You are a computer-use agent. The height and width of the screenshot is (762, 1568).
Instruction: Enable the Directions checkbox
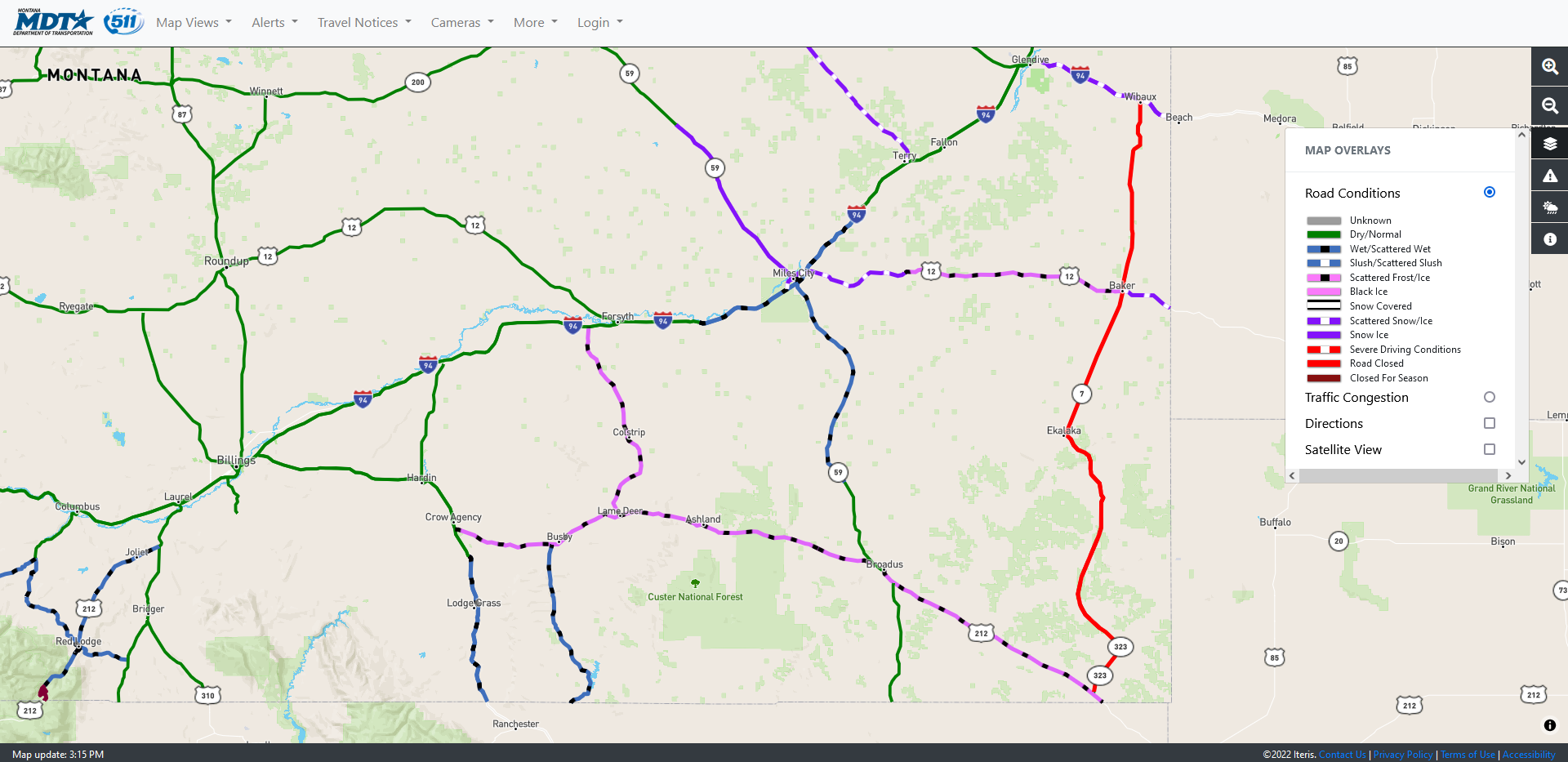(1489, 423)
